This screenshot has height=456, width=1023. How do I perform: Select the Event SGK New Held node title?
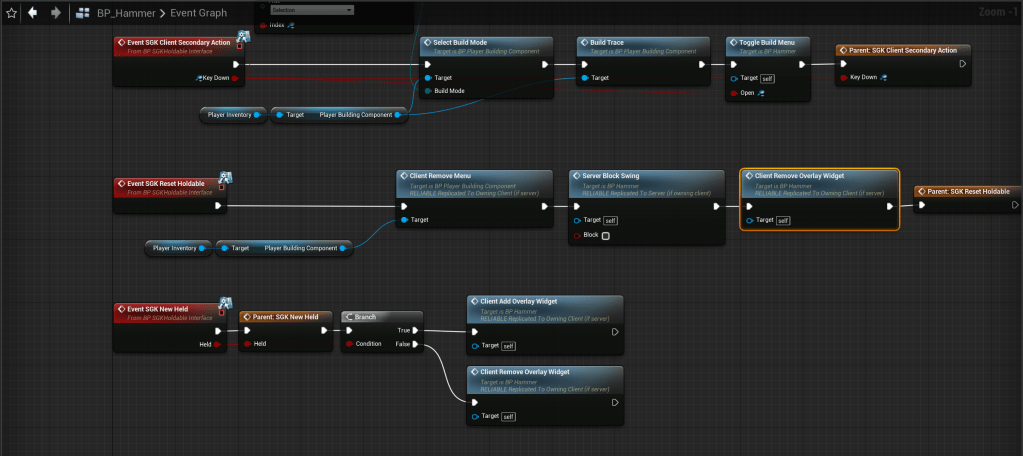159,309
